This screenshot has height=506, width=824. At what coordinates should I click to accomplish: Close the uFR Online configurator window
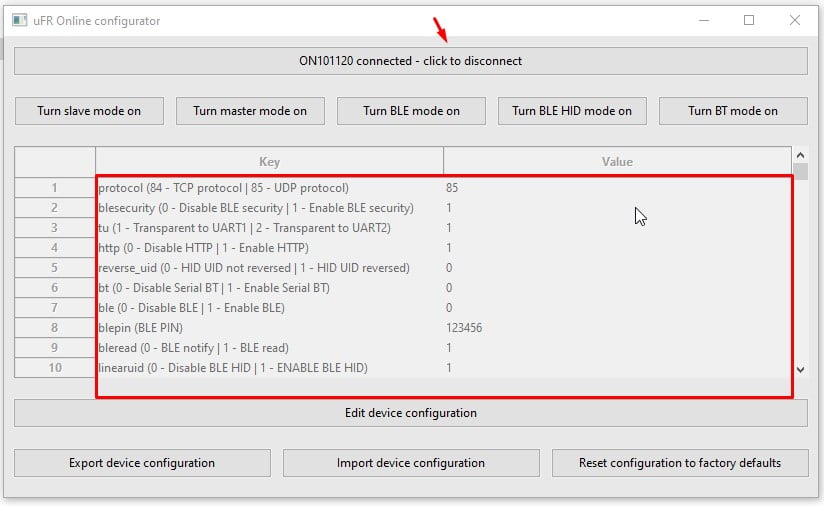tap(795, 20)
